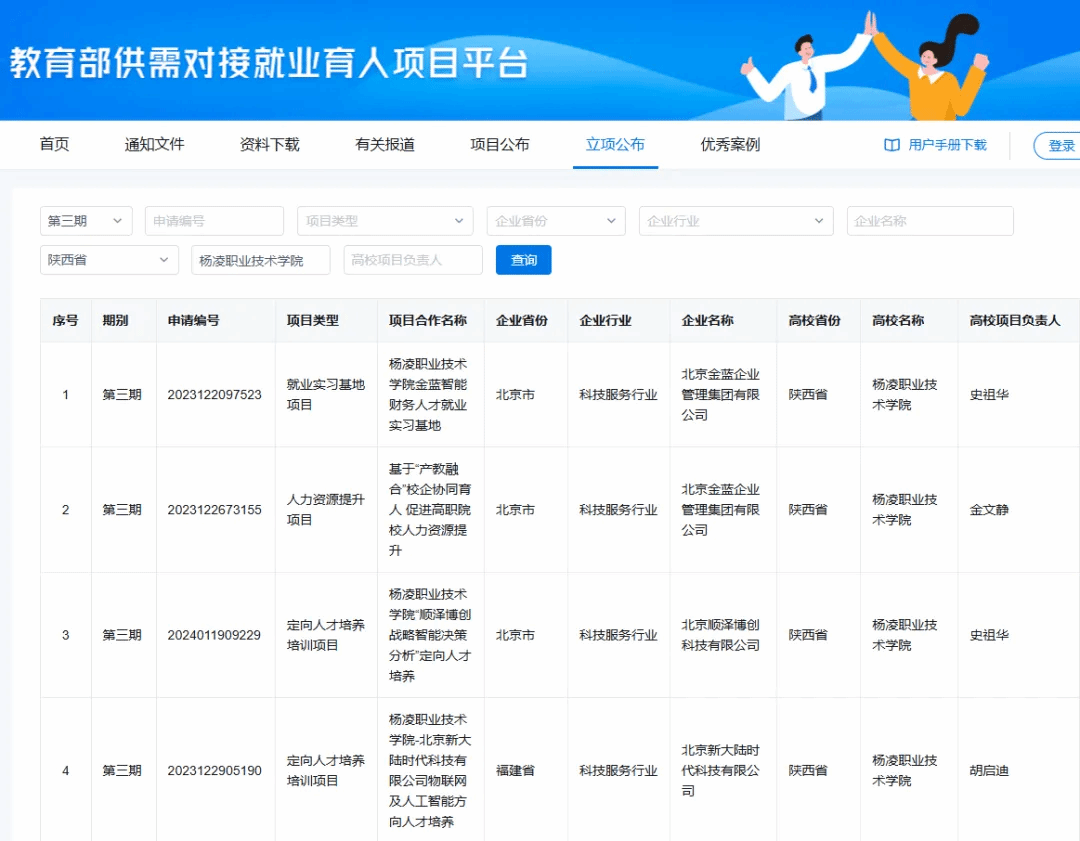Click the 杨凌职业技术学院 school name field

260,260
